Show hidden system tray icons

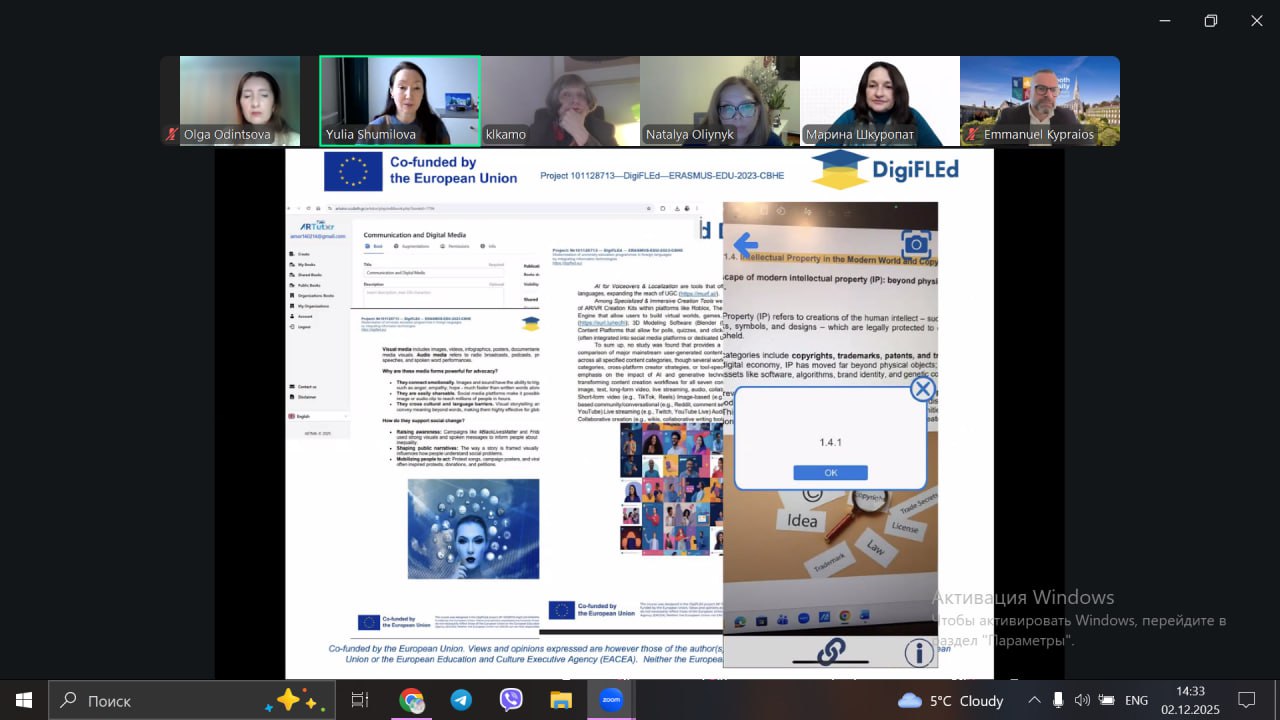(x=1034, y=700)
